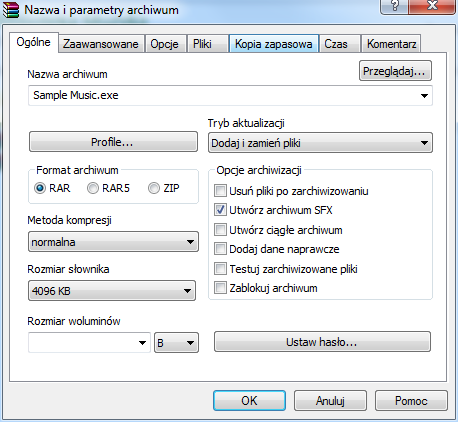Open Tryb aktualizacji combo box
The image size is (458, 422).
pos(320,143)
